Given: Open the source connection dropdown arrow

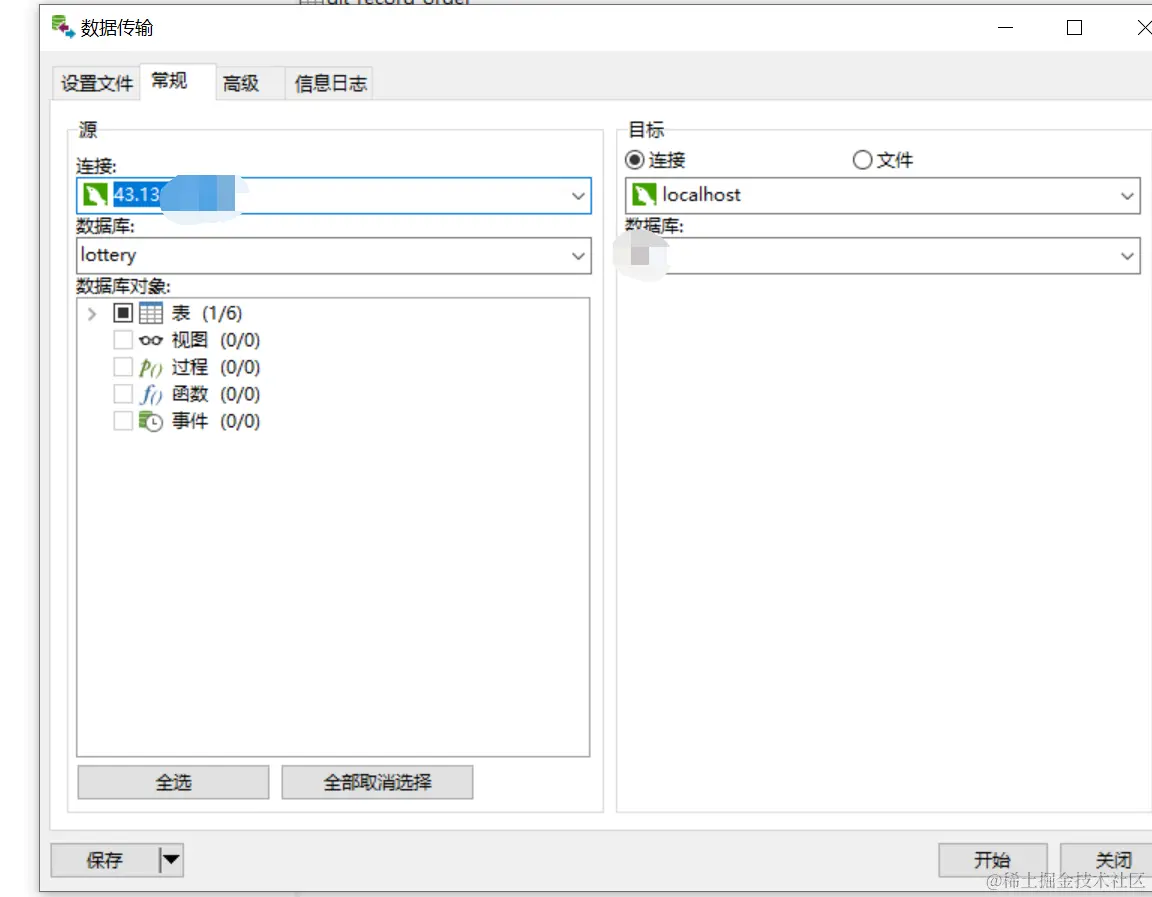Looking at the screenshot, I should click(578, 196).
